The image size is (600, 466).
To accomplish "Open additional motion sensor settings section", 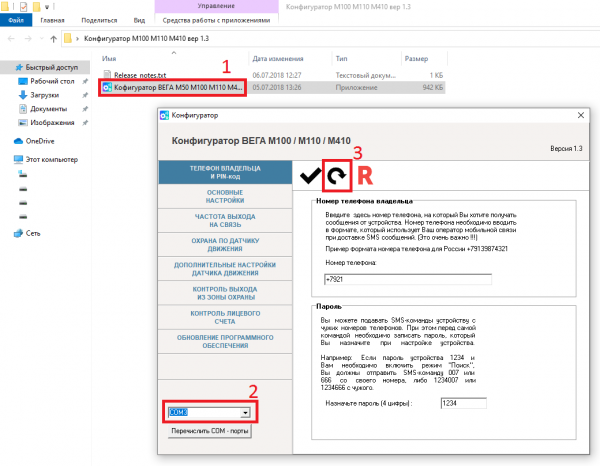I will point(225,269).
